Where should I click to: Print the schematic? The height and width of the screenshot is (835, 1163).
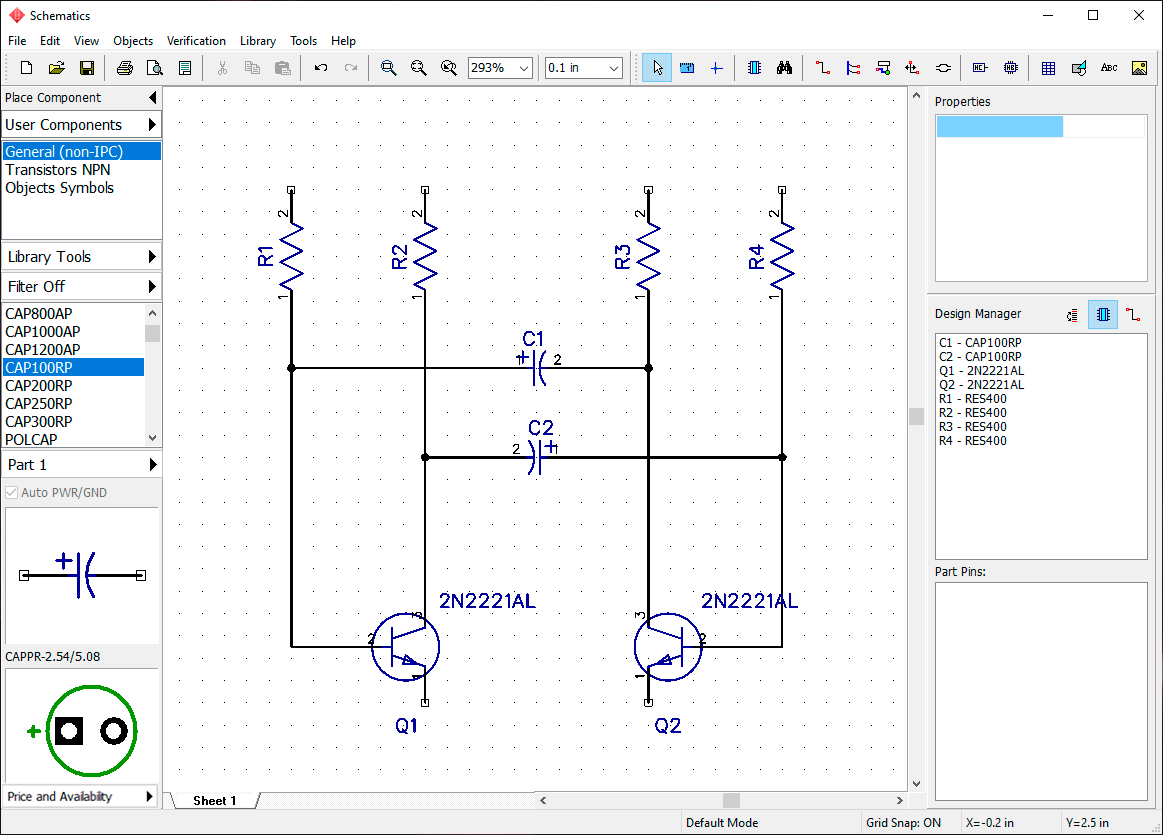pyautogui.click(x=125, y=67)
